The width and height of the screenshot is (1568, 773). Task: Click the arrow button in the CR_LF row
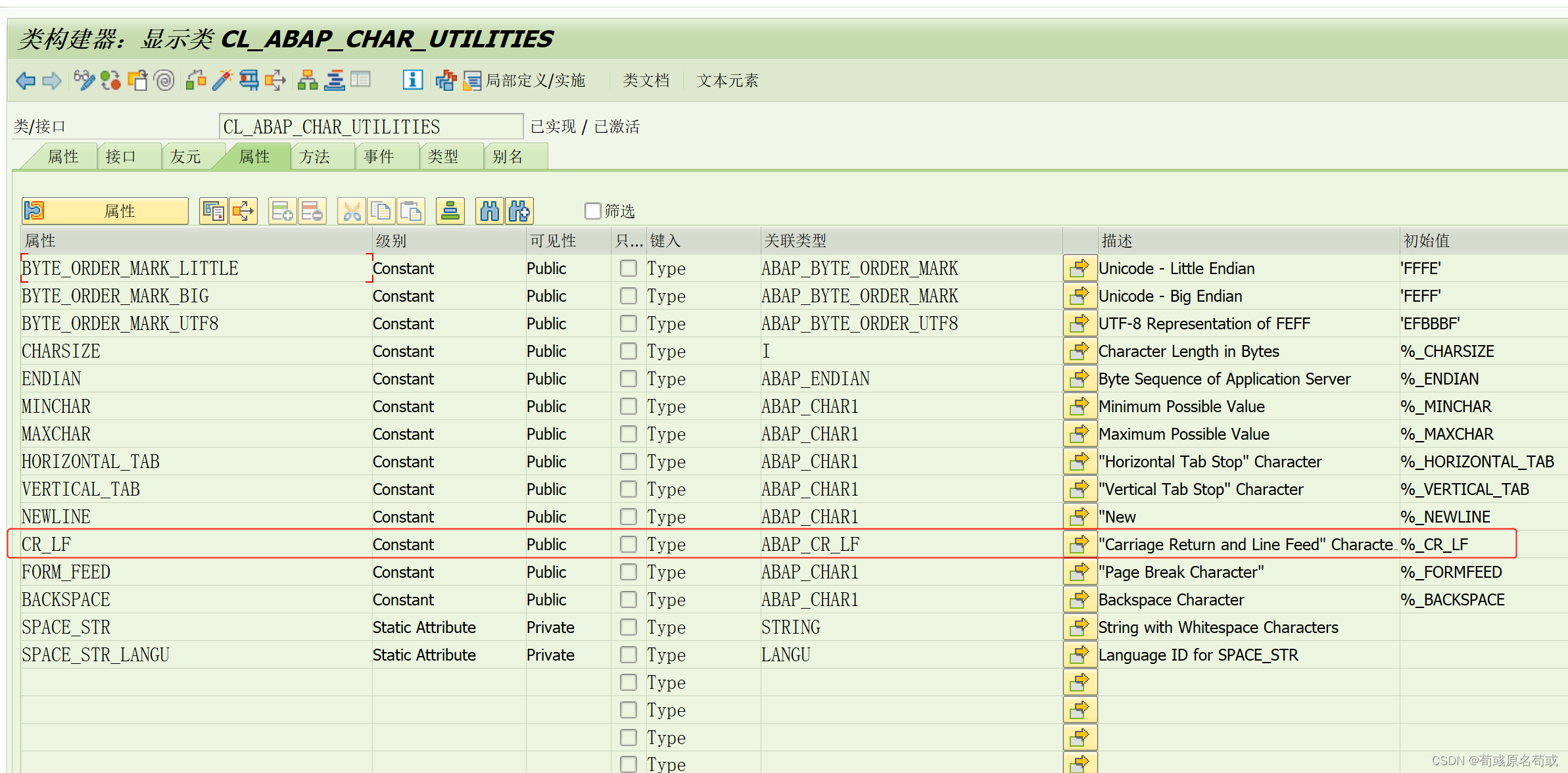coord(1080,544)
